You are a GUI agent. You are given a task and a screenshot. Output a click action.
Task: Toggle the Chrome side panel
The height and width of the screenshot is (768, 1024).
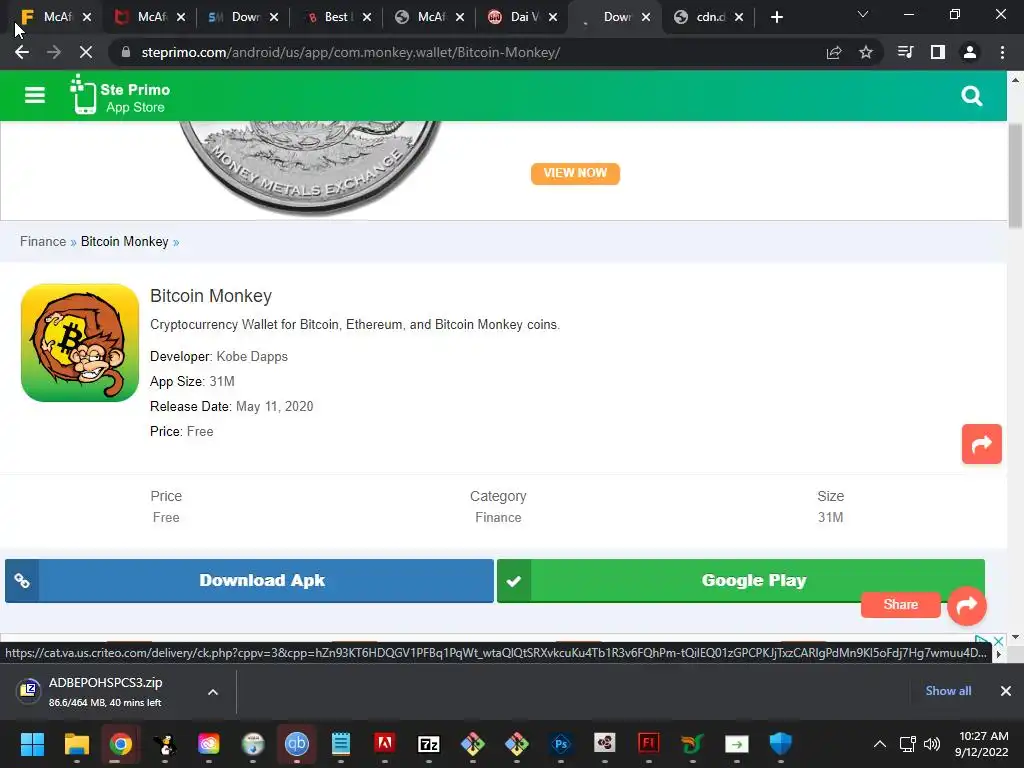[x=938, y=52]
